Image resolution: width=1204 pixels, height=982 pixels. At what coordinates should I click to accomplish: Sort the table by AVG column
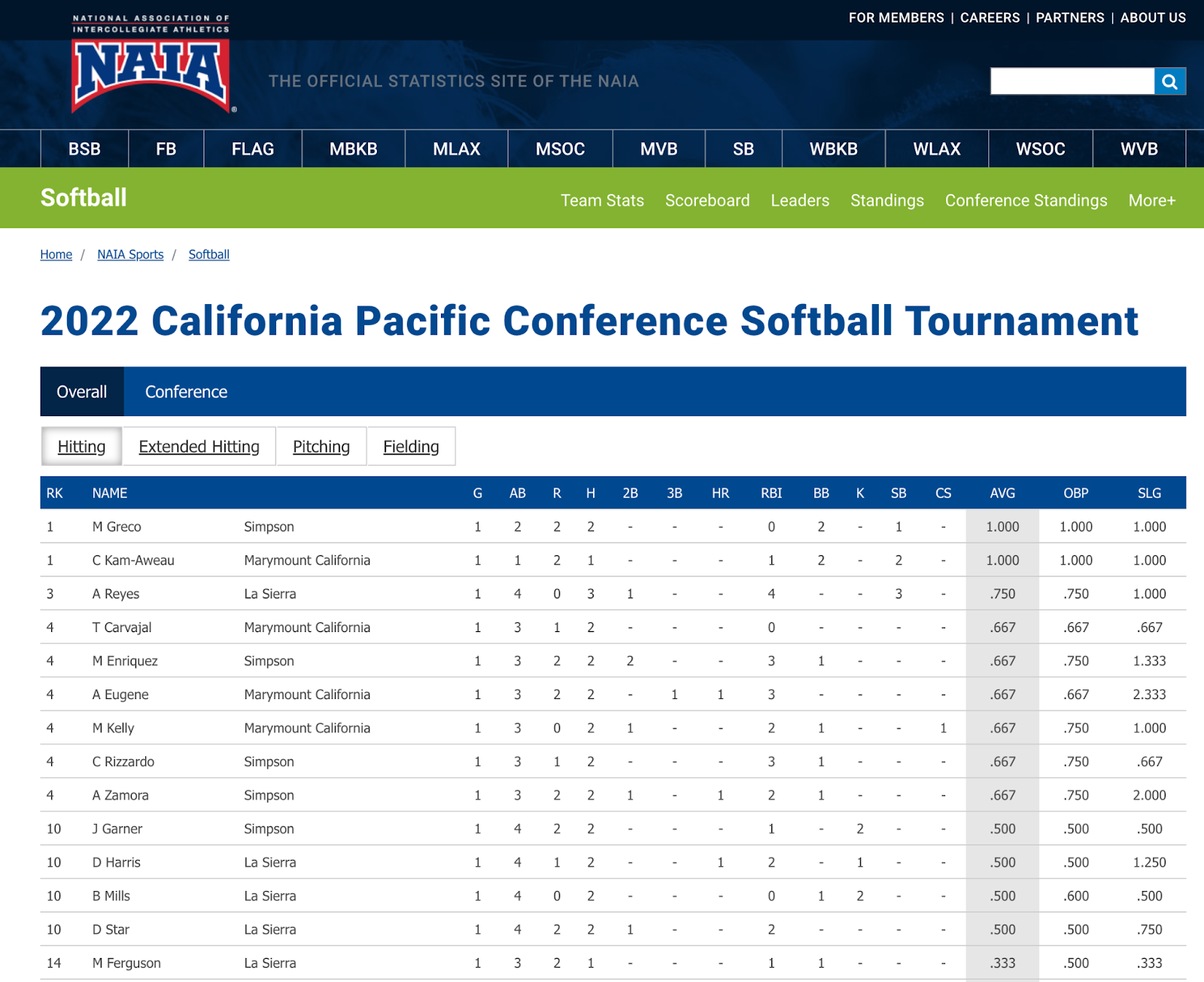point(1002,493)
